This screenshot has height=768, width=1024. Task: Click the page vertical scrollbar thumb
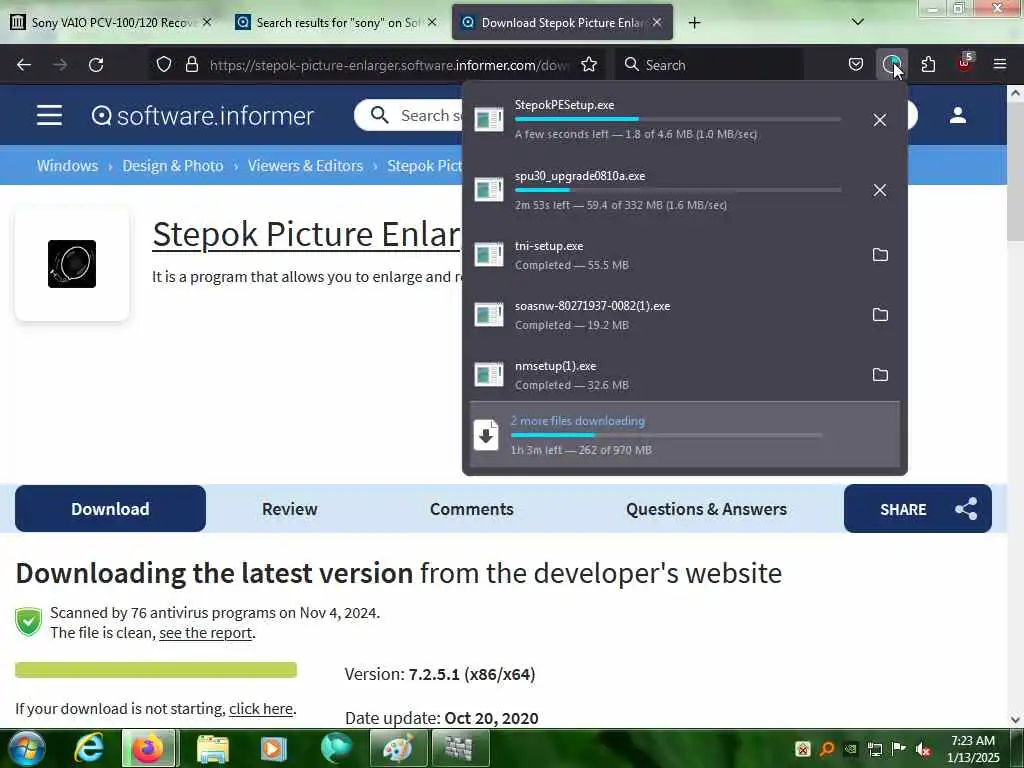[x=1015, y=170]
